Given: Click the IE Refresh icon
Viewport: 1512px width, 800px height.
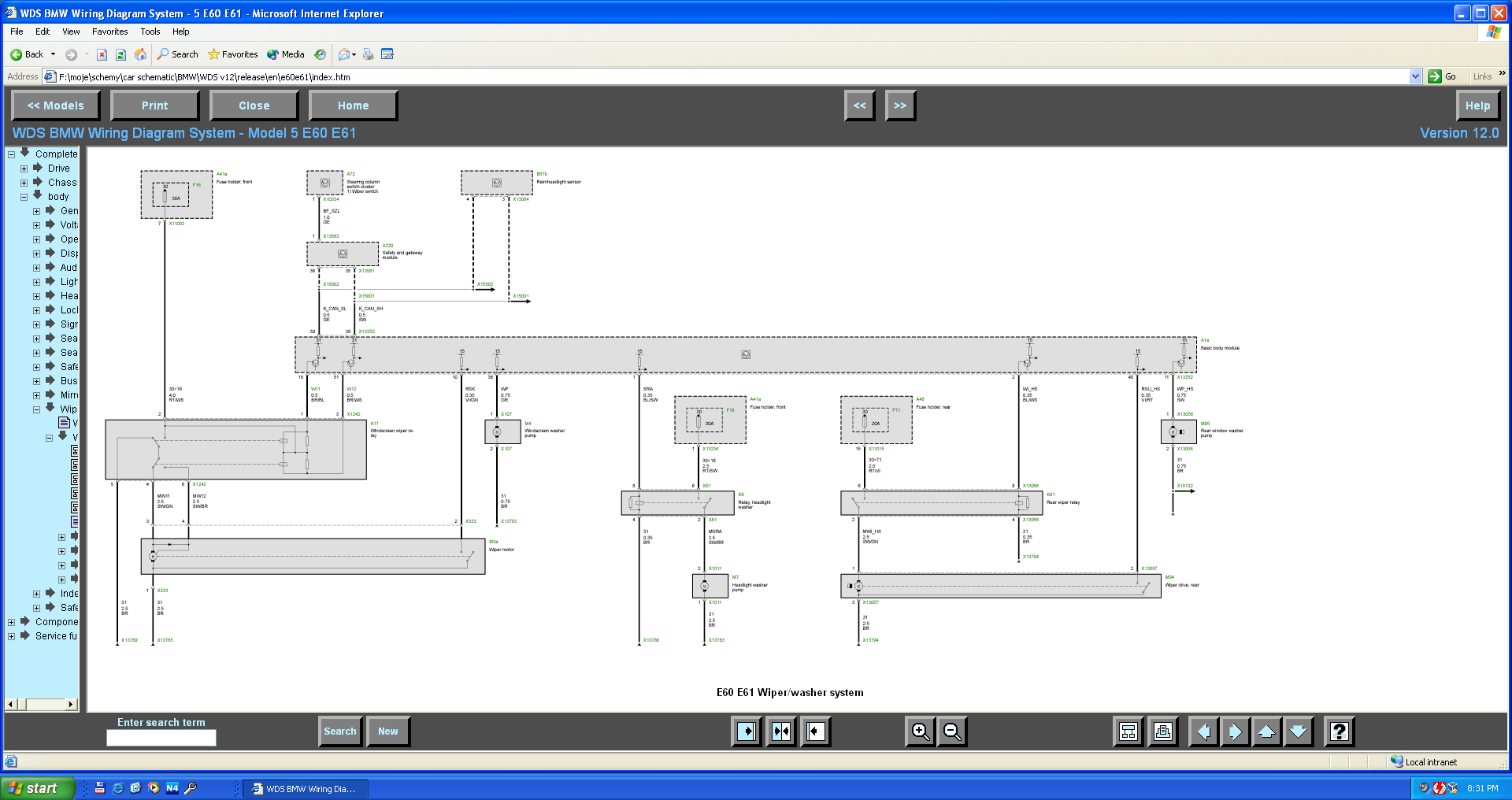Looking at the screenshot, I should 120,54.
